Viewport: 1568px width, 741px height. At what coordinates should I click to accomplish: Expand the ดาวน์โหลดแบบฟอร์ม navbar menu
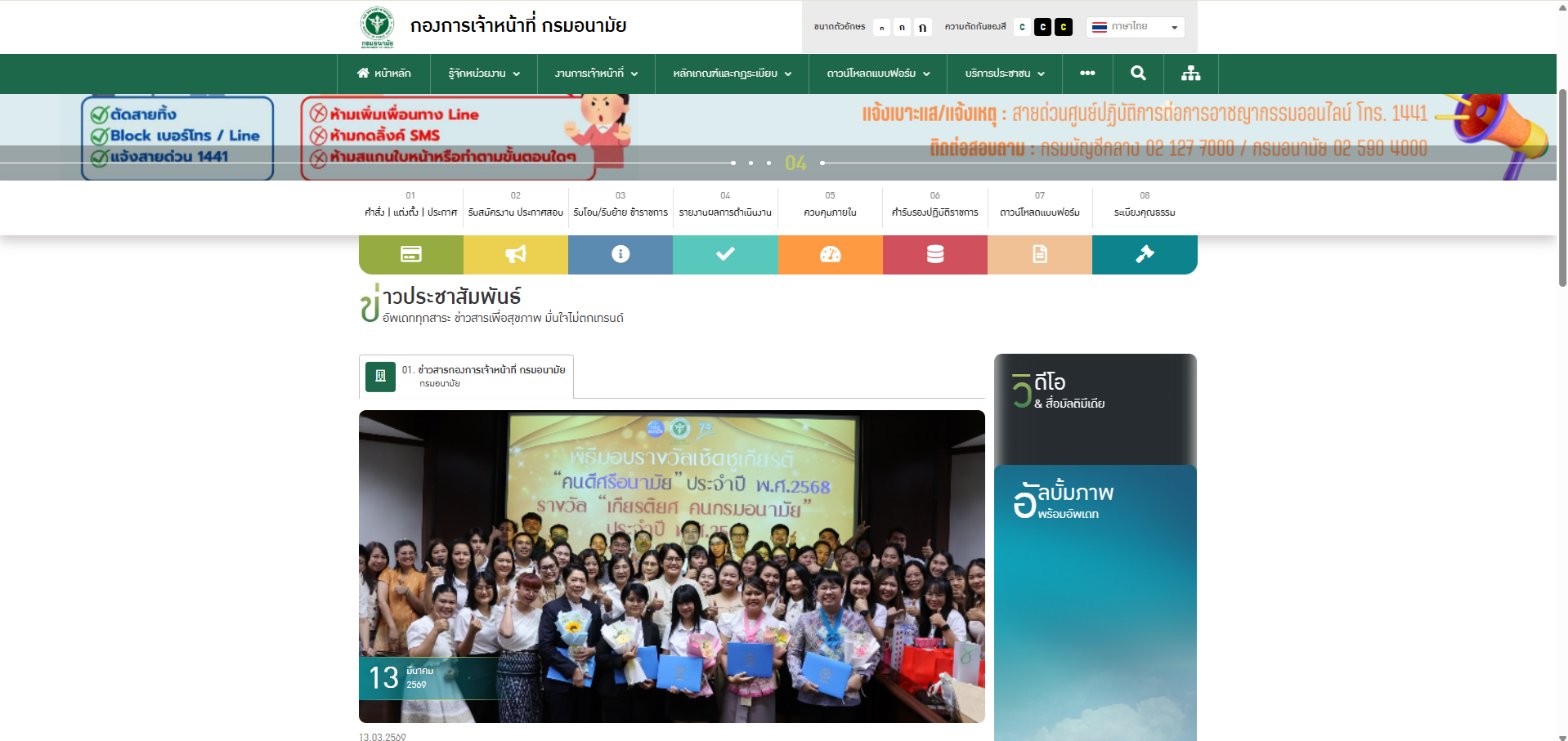[878, 74]
